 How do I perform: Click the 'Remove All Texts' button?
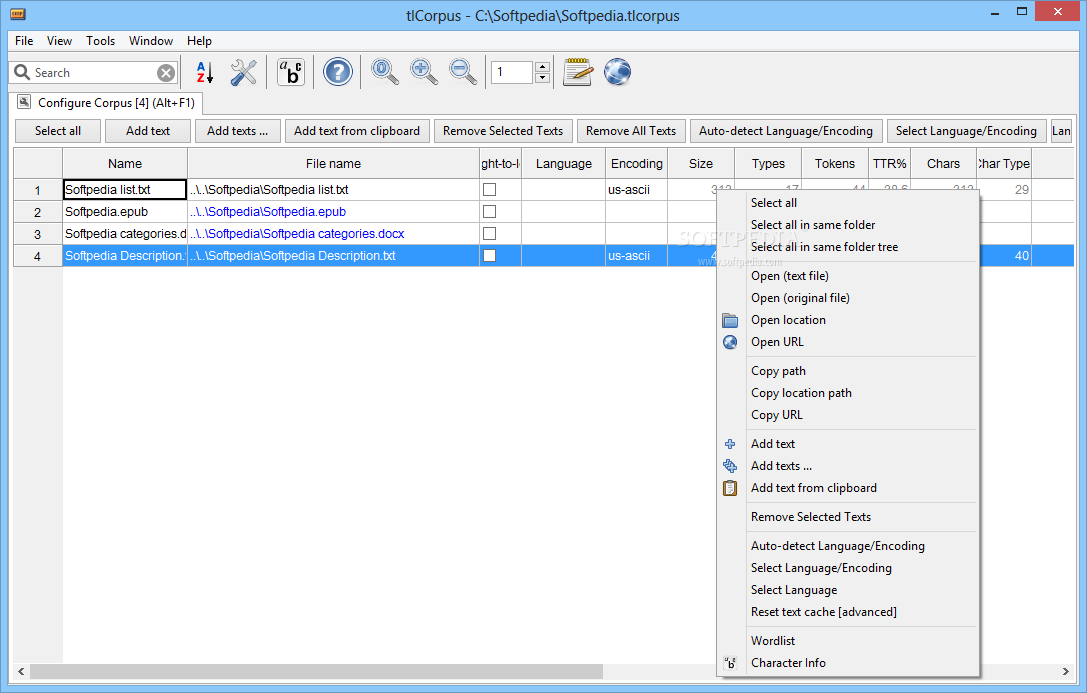click(631, 131)
